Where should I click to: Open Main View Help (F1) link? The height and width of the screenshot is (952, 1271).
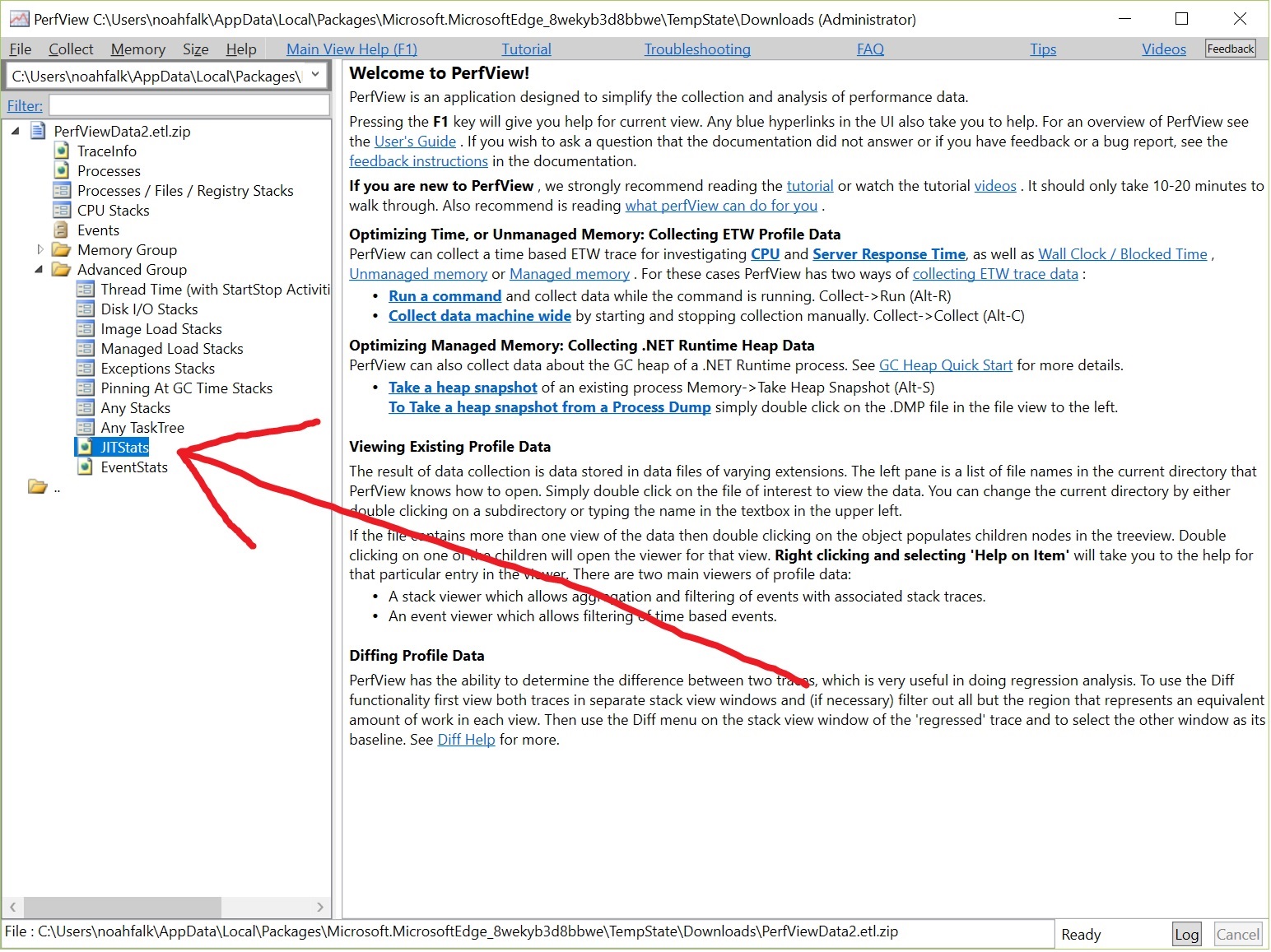[352, 49]
